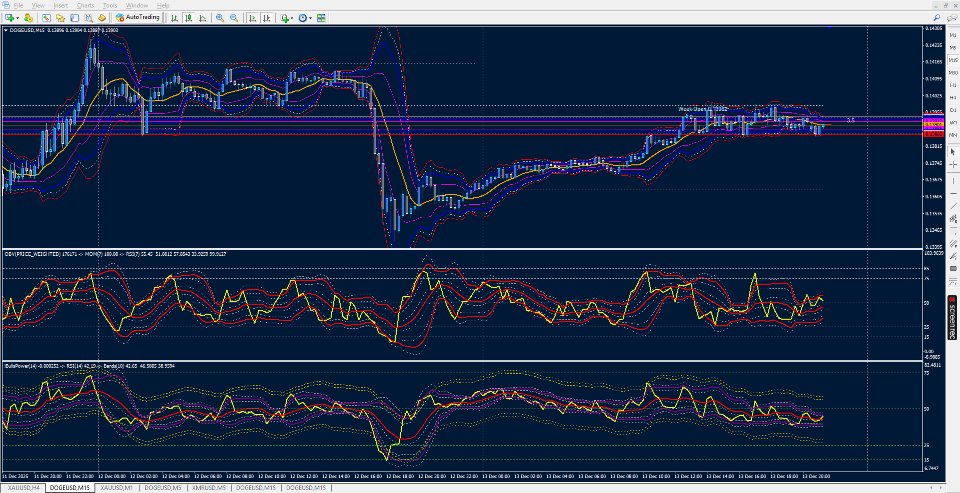The height and width of the screenshot is (493, 960).
Task: Switch chart to Line Chart type
Action: (203, 18)
